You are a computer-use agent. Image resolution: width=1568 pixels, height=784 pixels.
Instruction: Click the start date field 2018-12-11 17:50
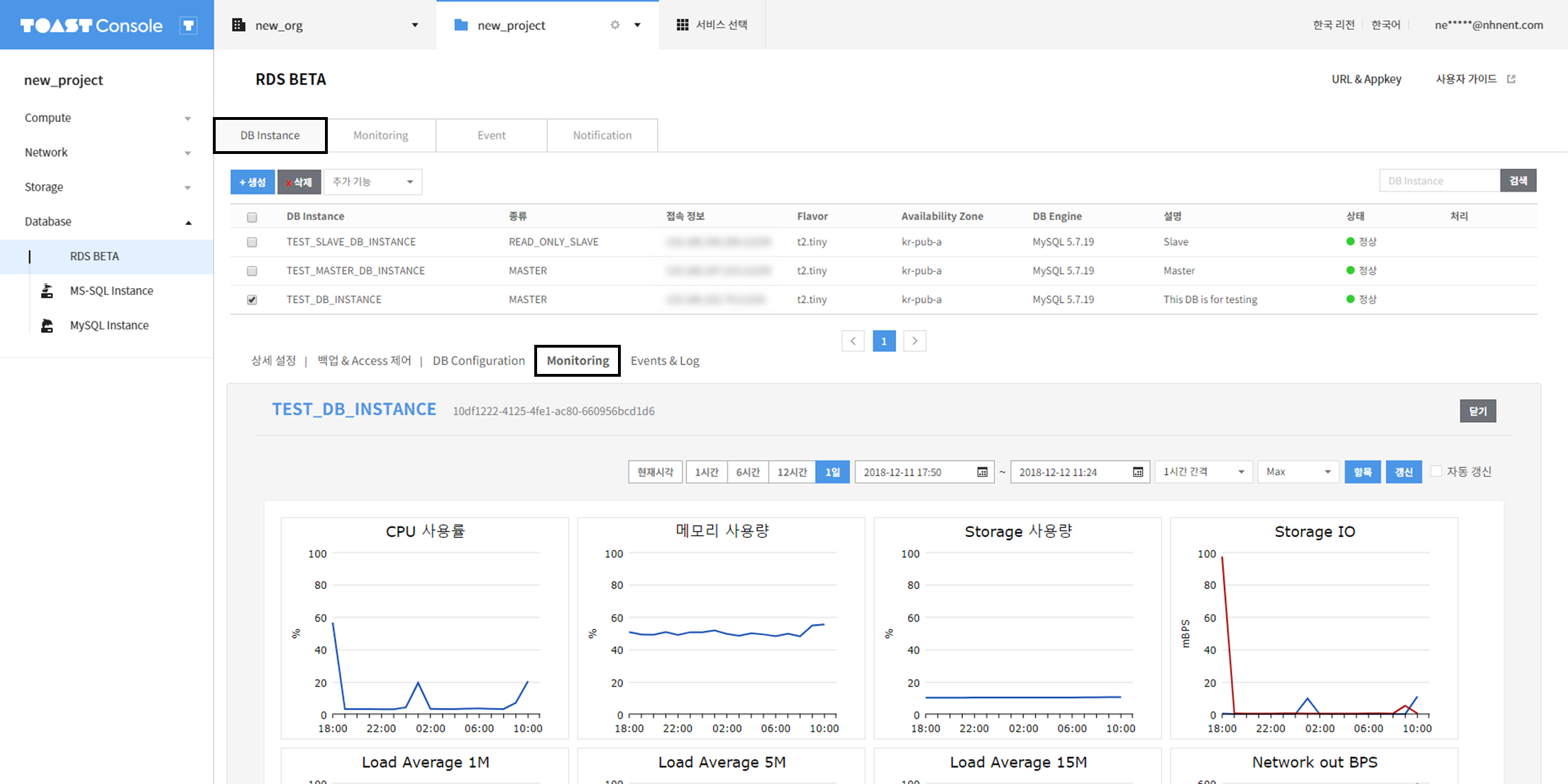point(924,472)
